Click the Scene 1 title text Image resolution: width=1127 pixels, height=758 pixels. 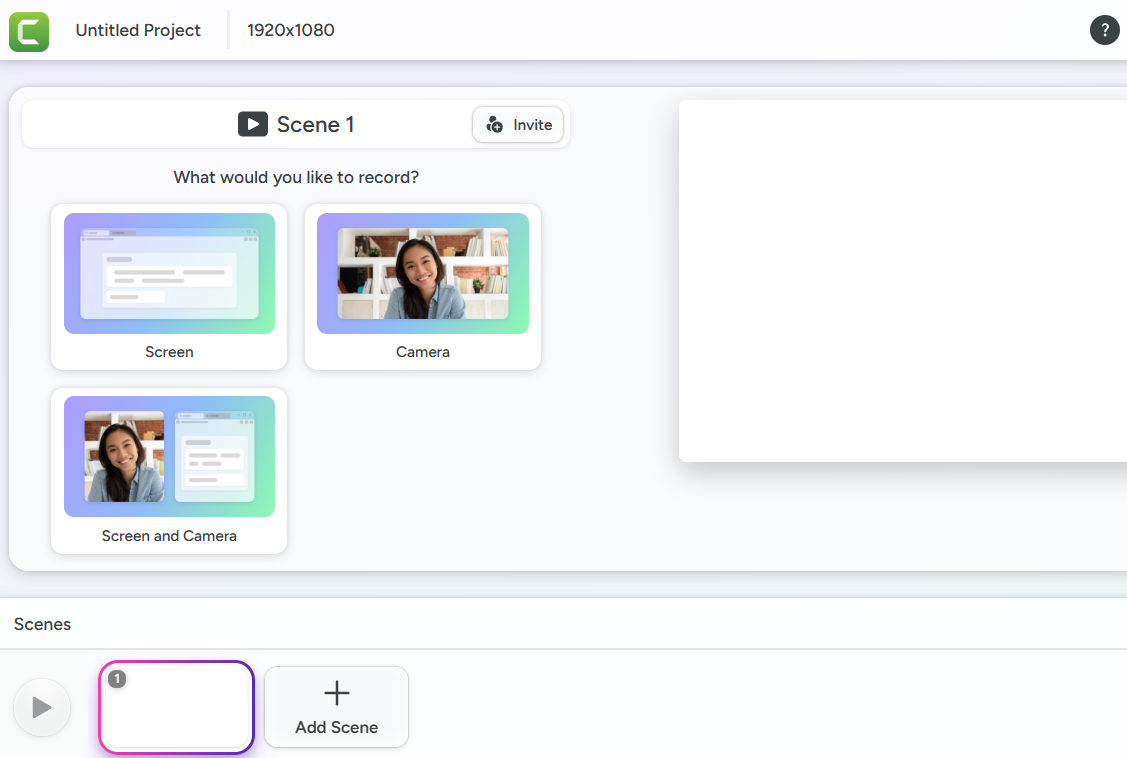(315, 124)
